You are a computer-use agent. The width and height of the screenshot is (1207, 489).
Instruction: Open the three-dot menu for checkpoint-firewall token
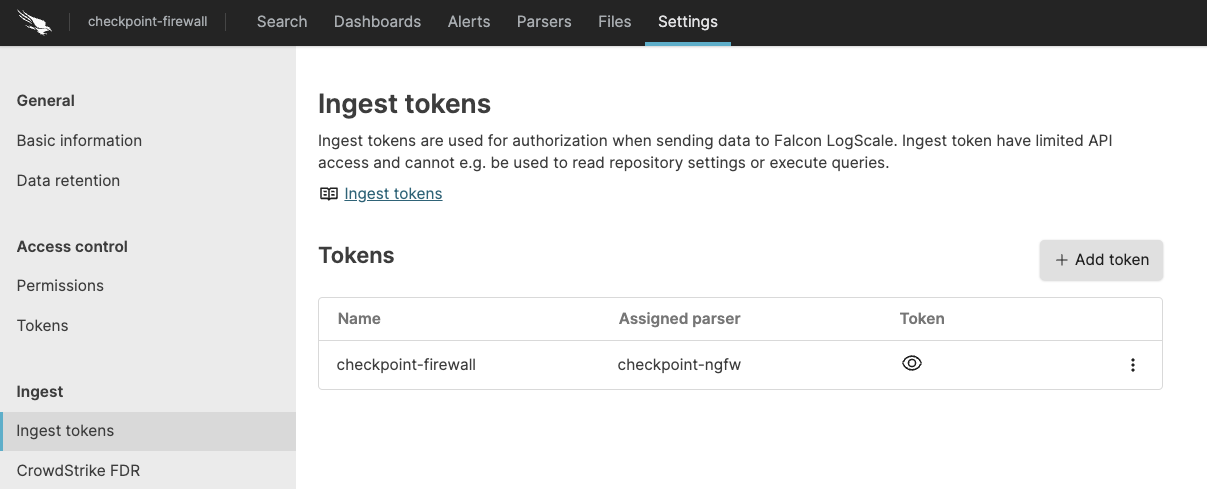(1132, 365)
